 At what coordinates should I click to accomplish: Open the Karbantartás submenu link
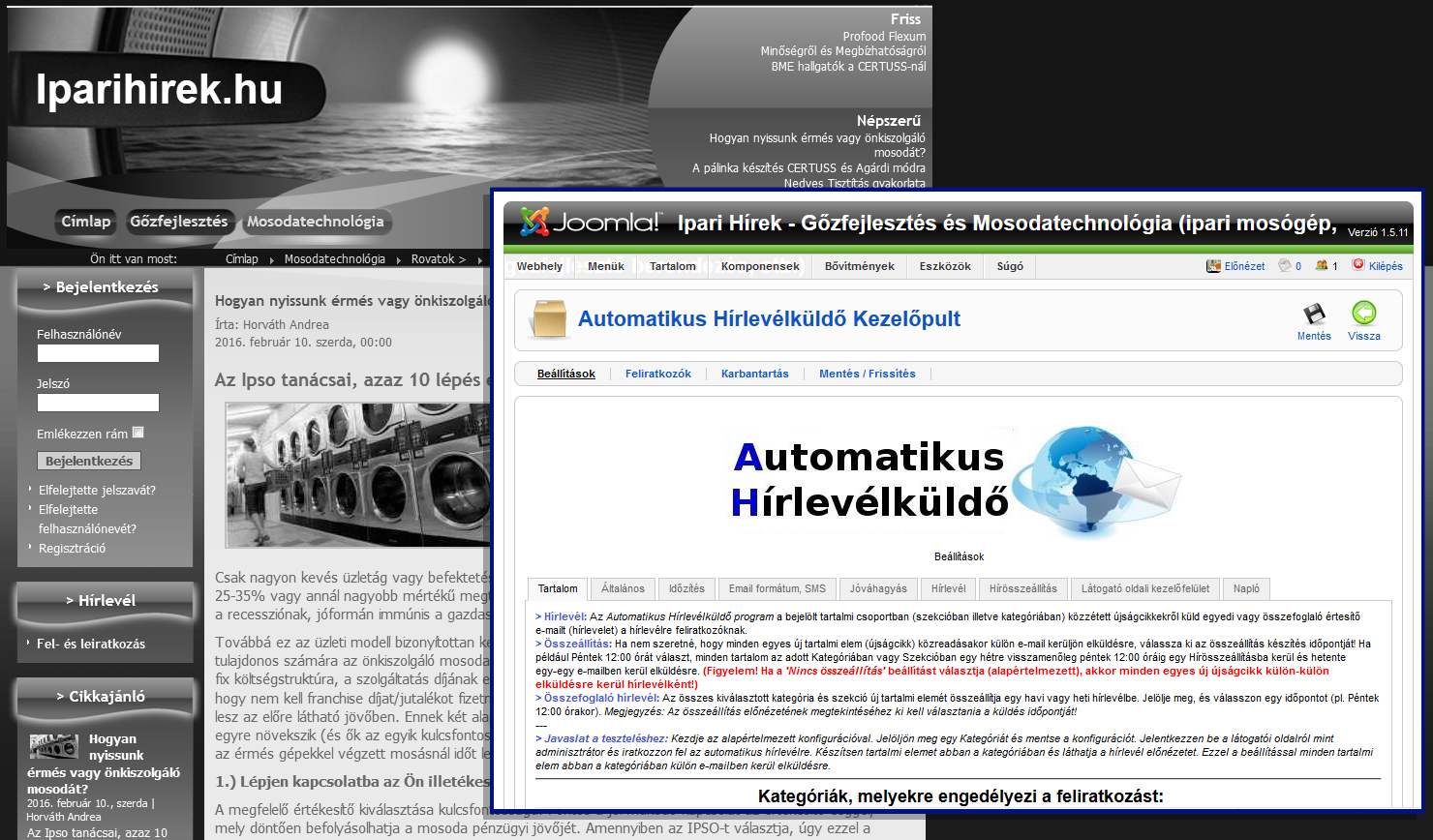[754, 374]
